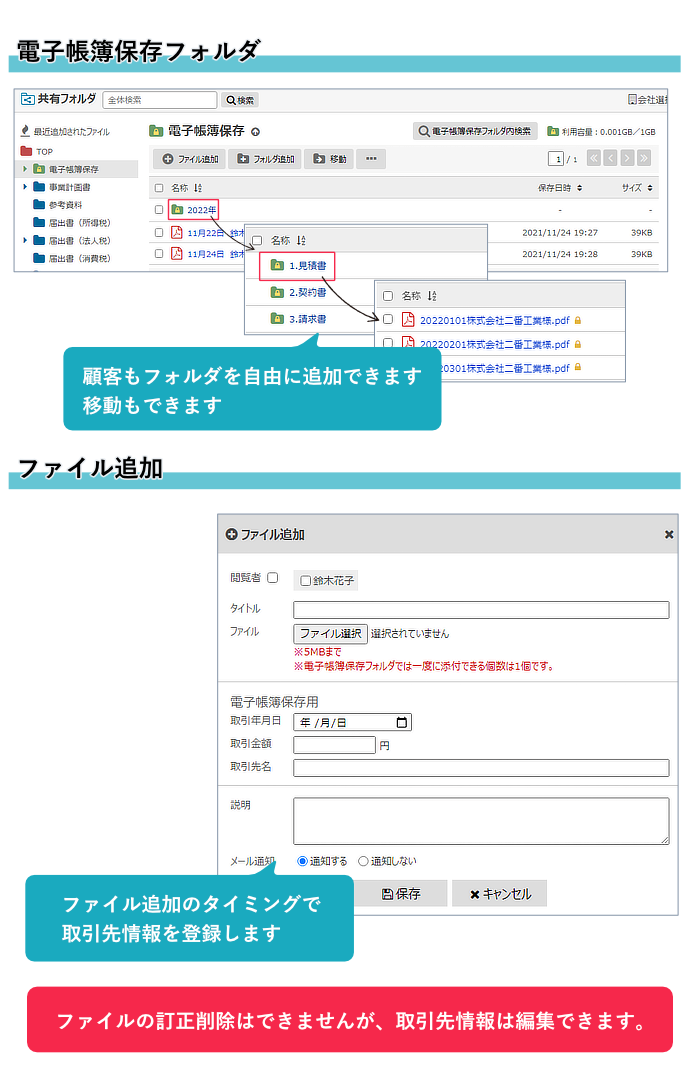Check the 鈴木花子 viewer checkbox
699x1070 pixels.
coord(306,581)
